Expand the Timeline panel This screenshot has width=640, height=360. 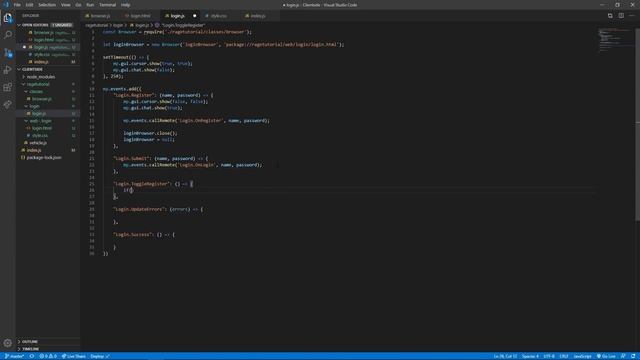[30, 349]
